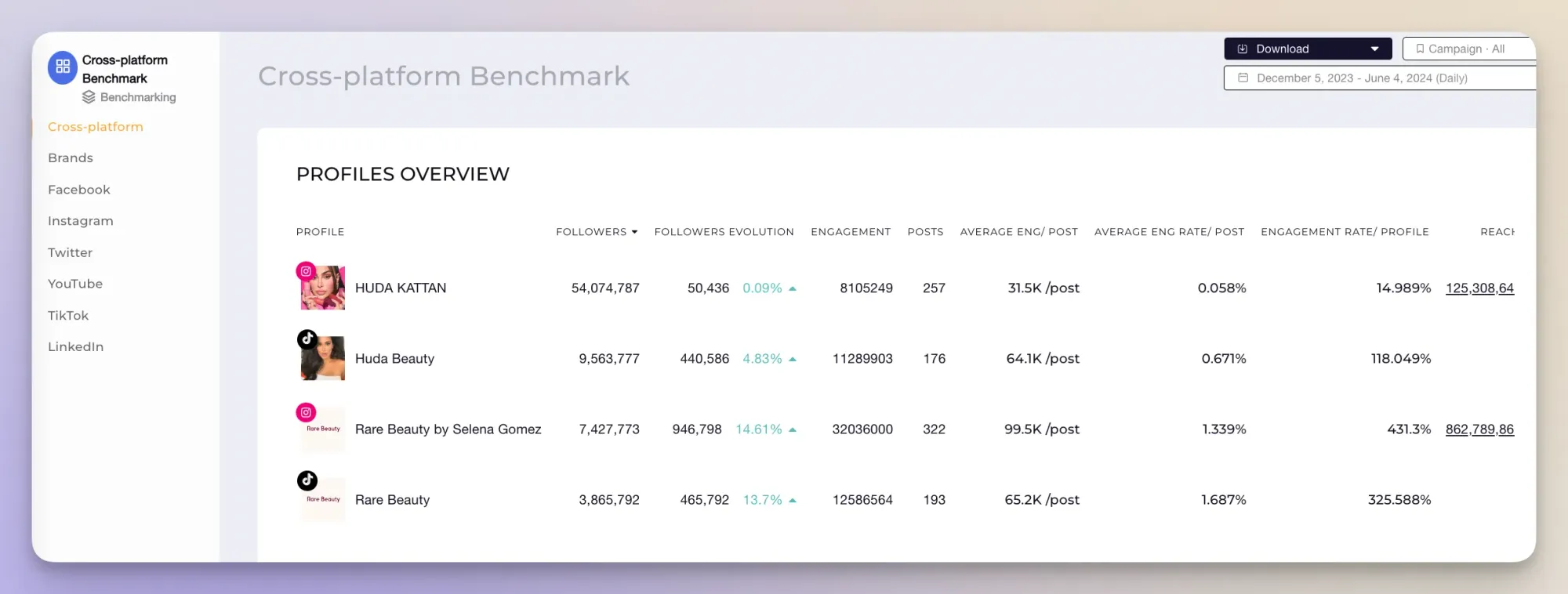This screenshot has width=1568, height=594.
Task: Click the up arrow next to 4.83%
Action: tap(793, 359)
